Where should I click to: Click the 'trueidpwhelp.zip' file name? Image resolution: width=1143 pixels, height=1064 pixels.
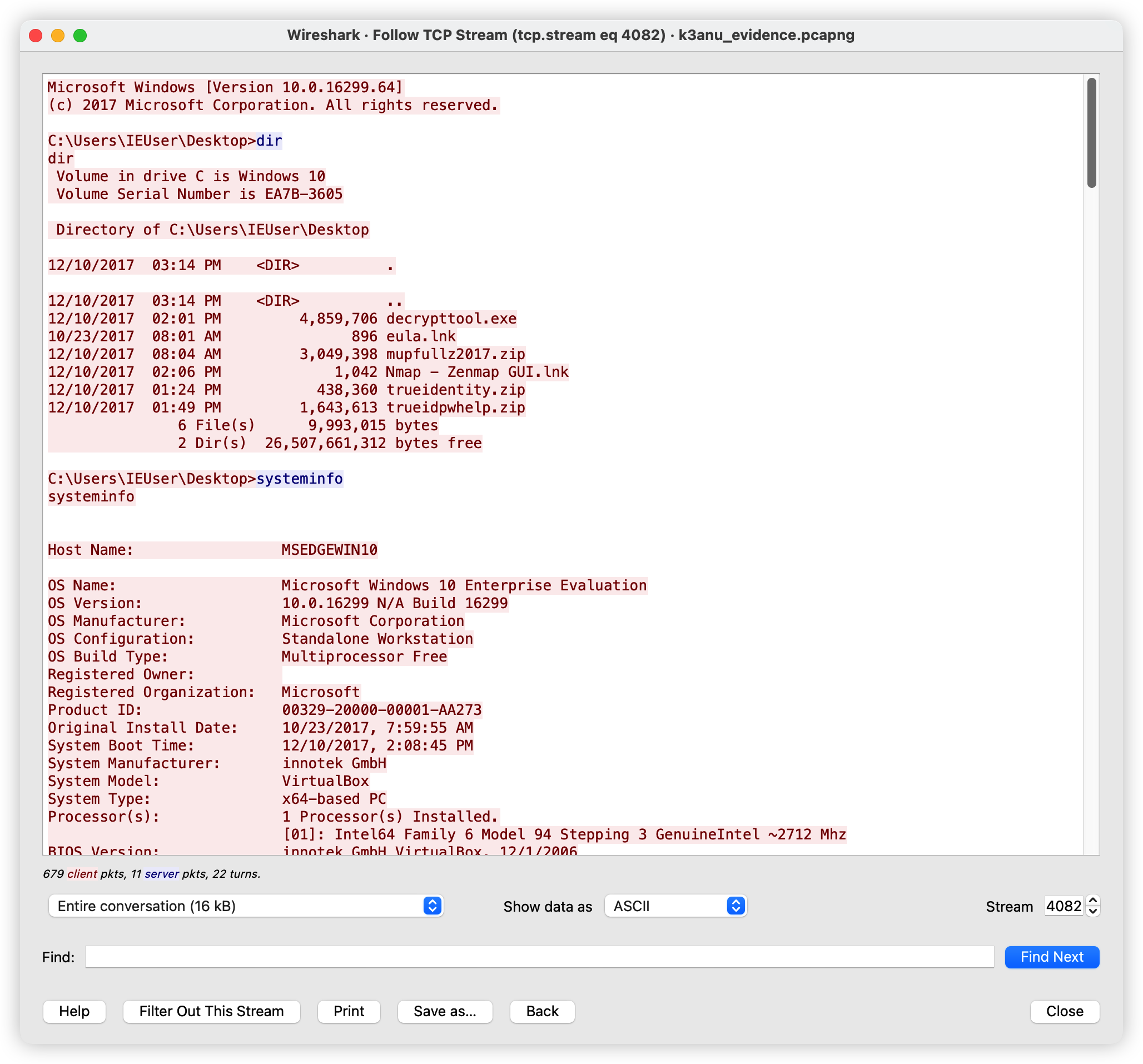click(x=455, y=407)
